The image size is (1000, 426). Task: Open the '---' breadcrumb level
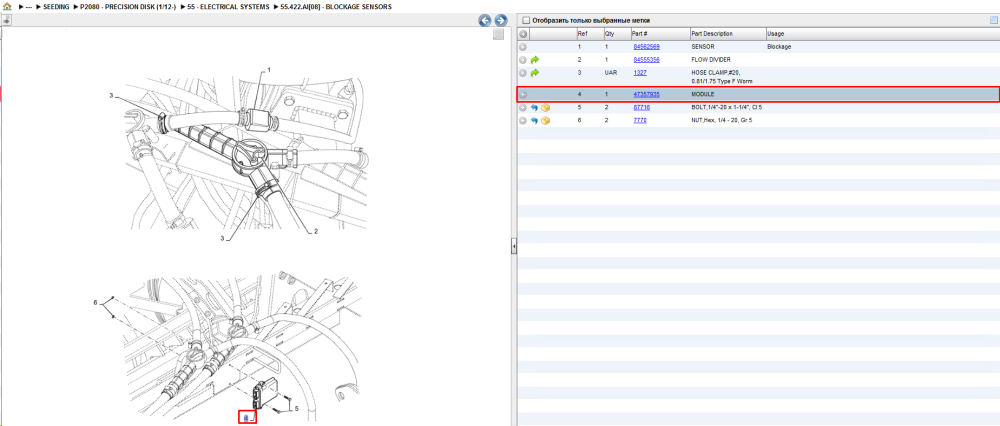29,6
